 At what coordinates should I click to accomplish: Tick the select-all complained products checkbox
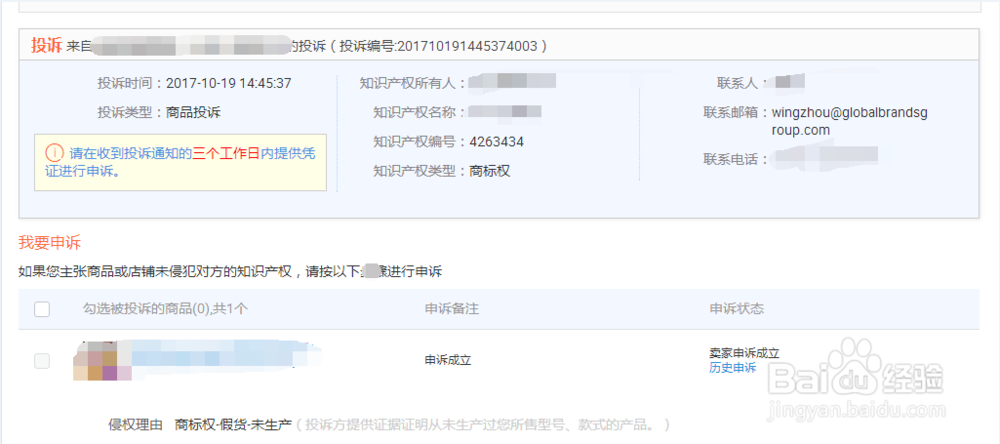pos(42,309)
